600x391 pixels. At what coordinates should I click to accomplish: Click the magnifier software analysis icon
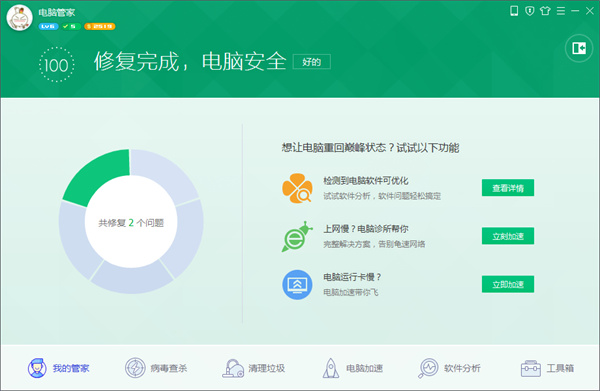[428, 368]
